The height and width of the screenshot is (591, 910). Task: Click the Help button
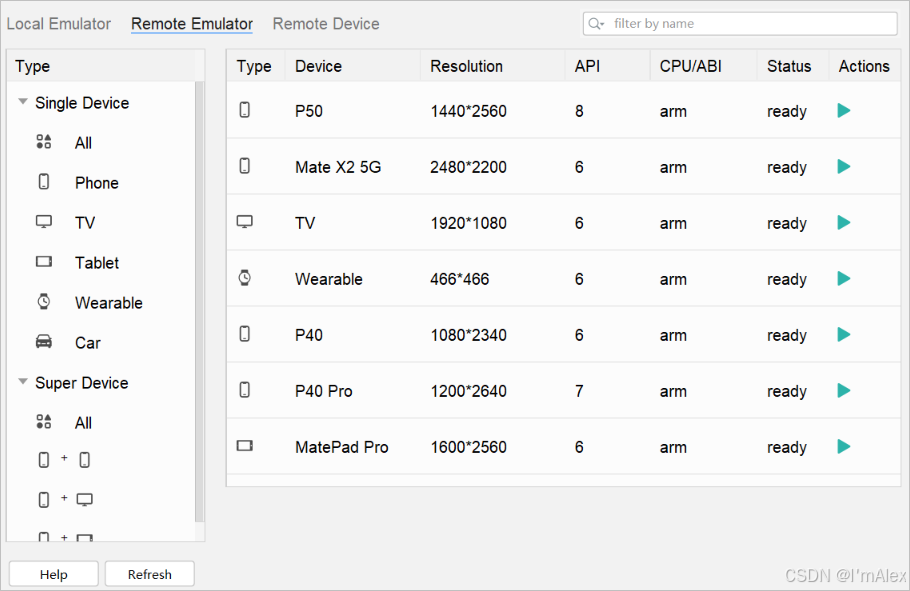(53, 574)
